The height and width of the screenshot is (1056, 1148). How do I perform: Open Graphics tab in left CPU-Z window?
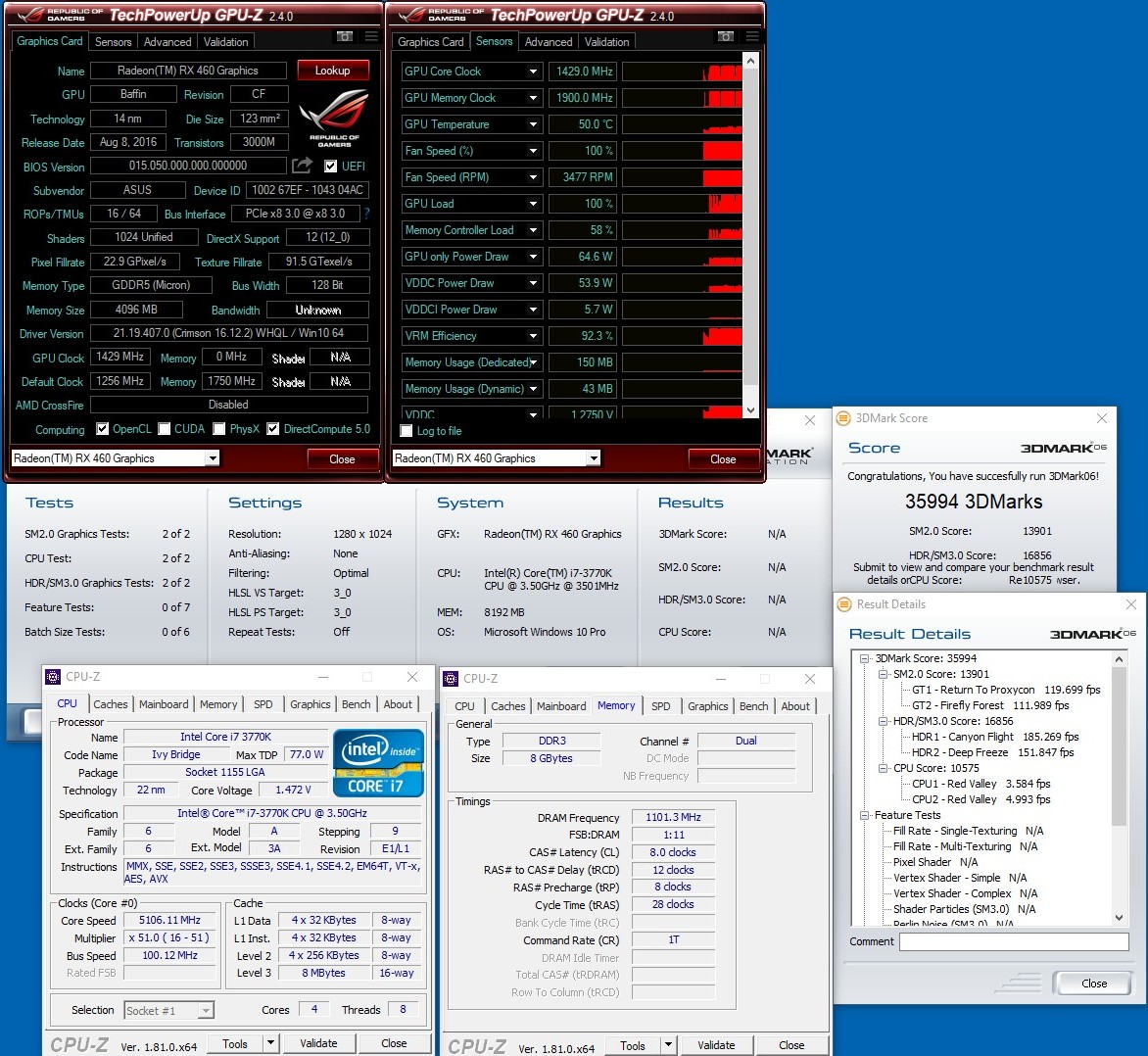pos(310,703)
